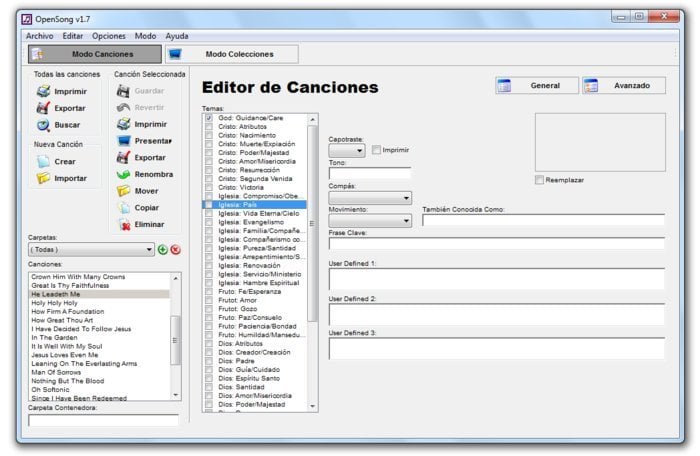Click the Exportar icon under Todas las canciones
700x456 pixels.
(43, 108)
